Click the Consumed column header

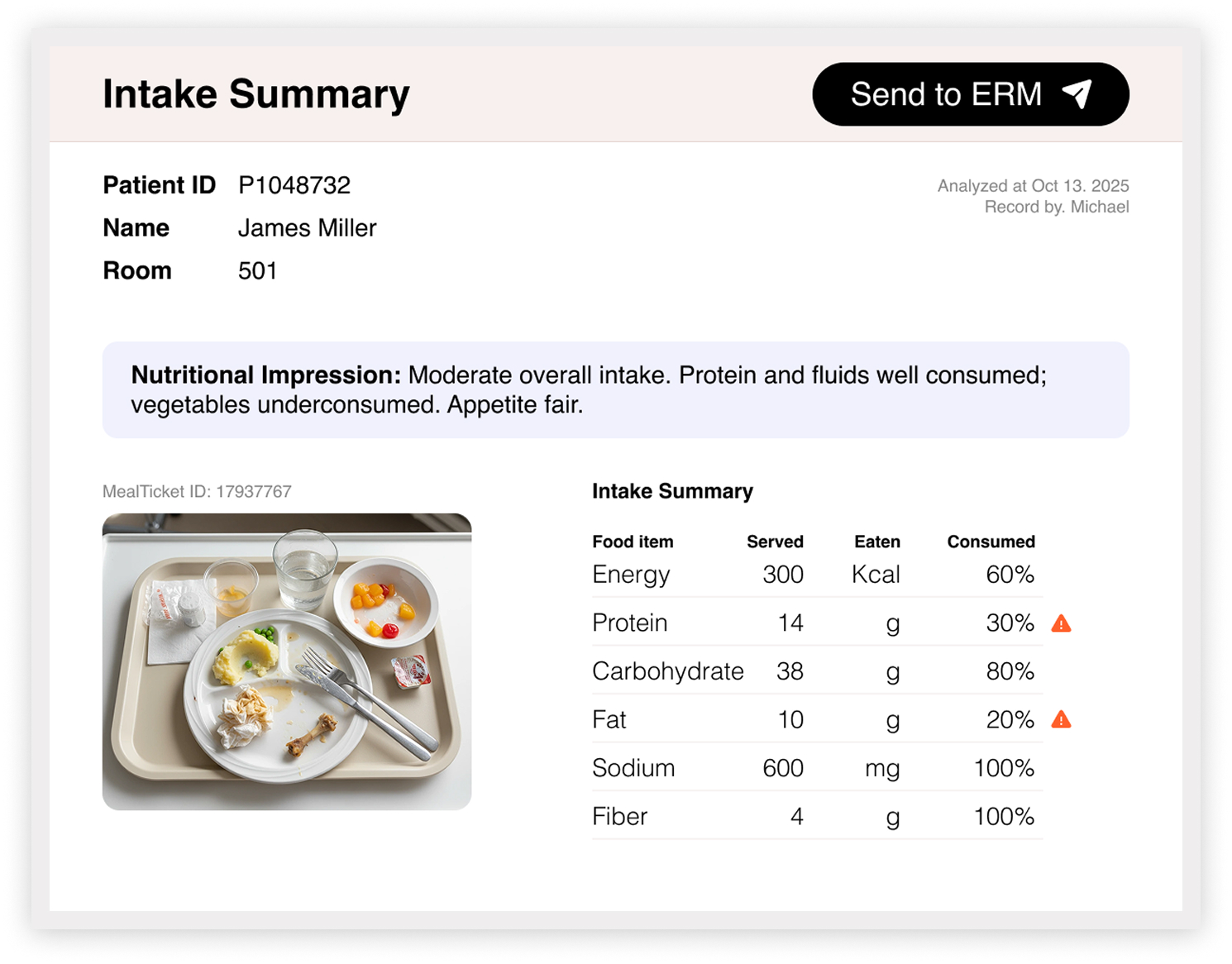pyautogui.click(x=991, y=542)
